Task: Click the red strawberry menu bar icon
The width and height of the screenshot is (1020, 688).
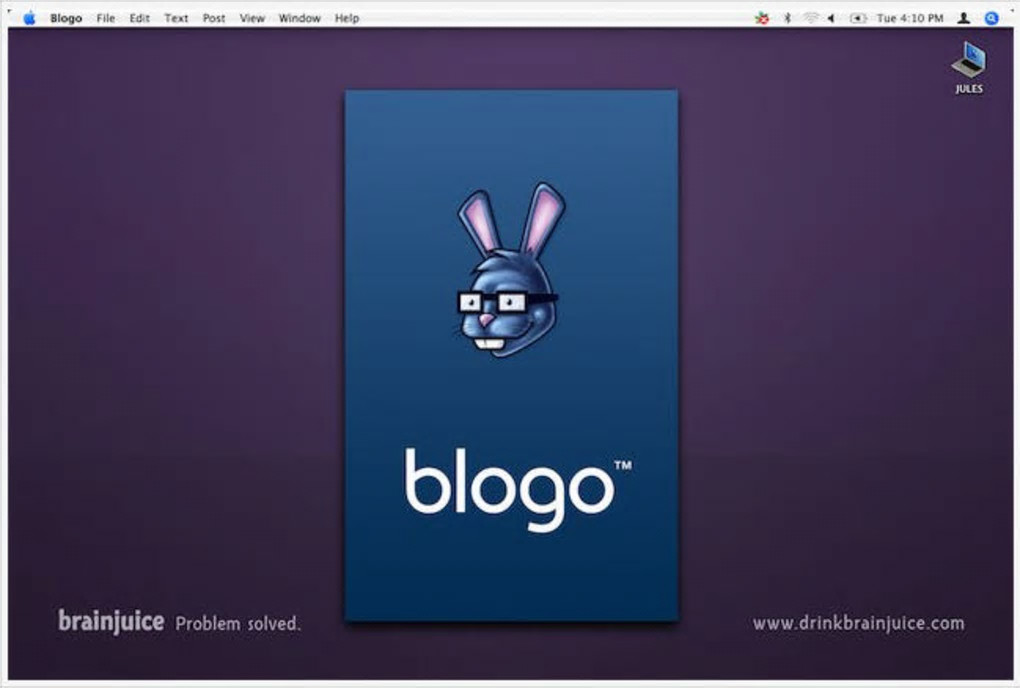Action: 762,18
